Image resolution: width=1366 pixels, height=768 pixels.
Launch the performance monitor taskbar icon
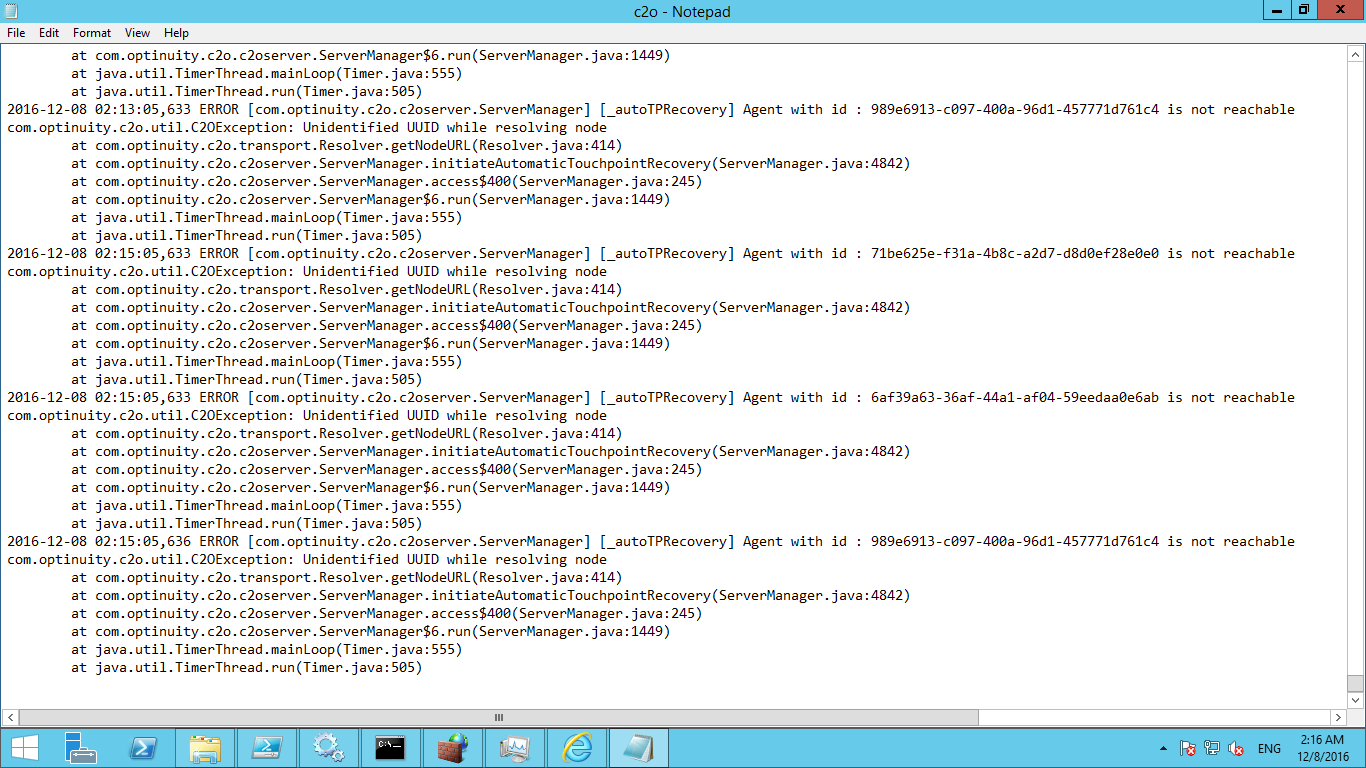[514, 748]
